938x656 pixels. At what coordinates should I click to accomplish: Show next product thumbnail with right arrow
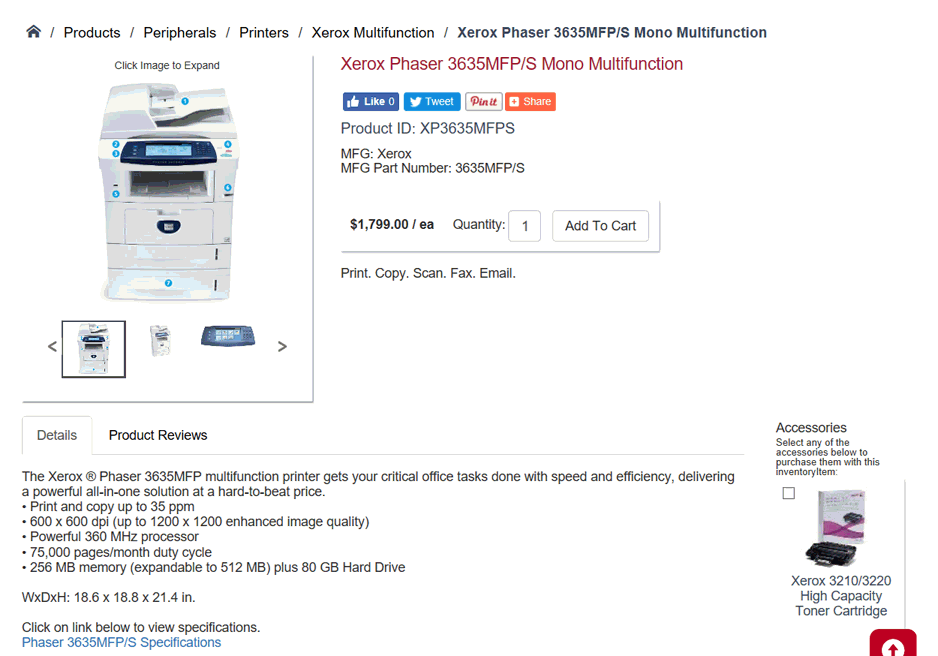click(x=282, y=347)
